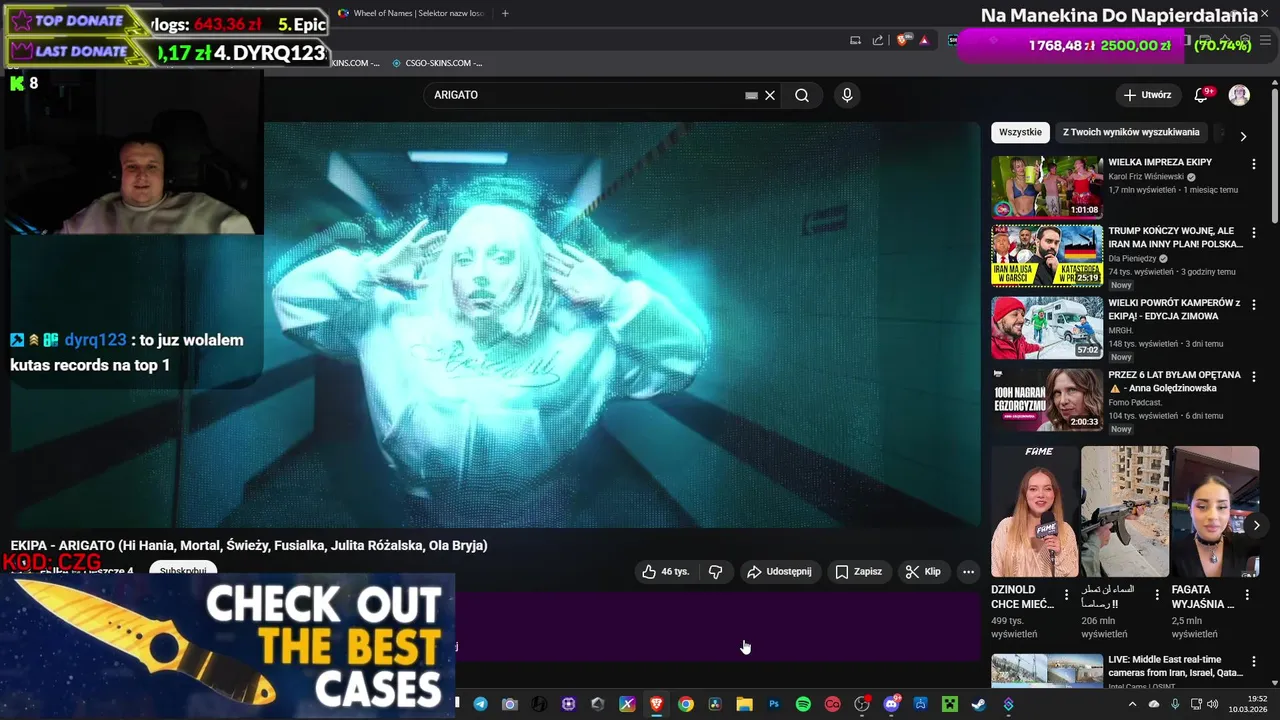
Task: Open LIVE Middle East real-time cameras title
Action: (x=1174, y=666)
